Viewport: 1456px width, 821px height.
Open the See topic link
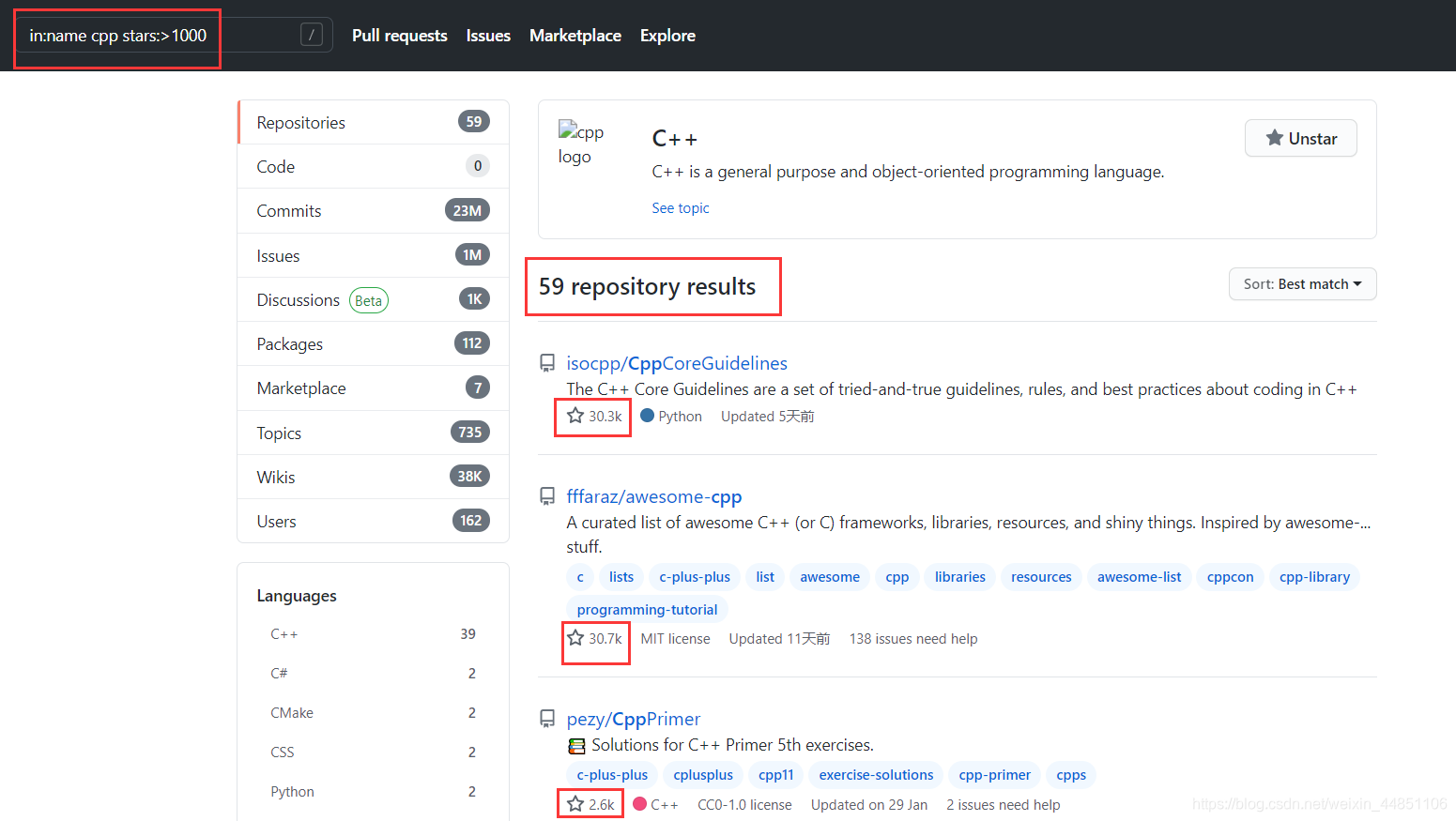click(x=681, y=208)
